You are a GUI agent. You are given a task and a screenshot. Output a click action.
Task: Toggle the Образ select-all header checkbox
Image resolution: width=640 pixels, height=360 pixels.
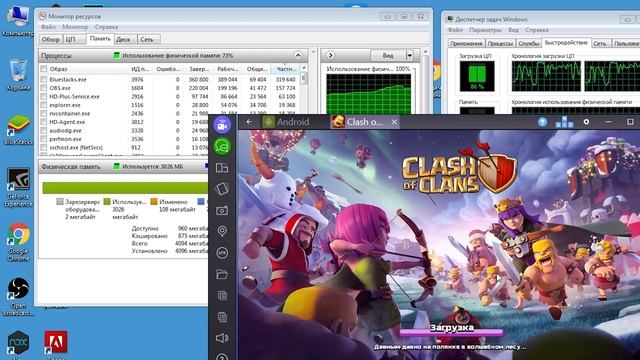pyautogui.click(x=44, y=69)
